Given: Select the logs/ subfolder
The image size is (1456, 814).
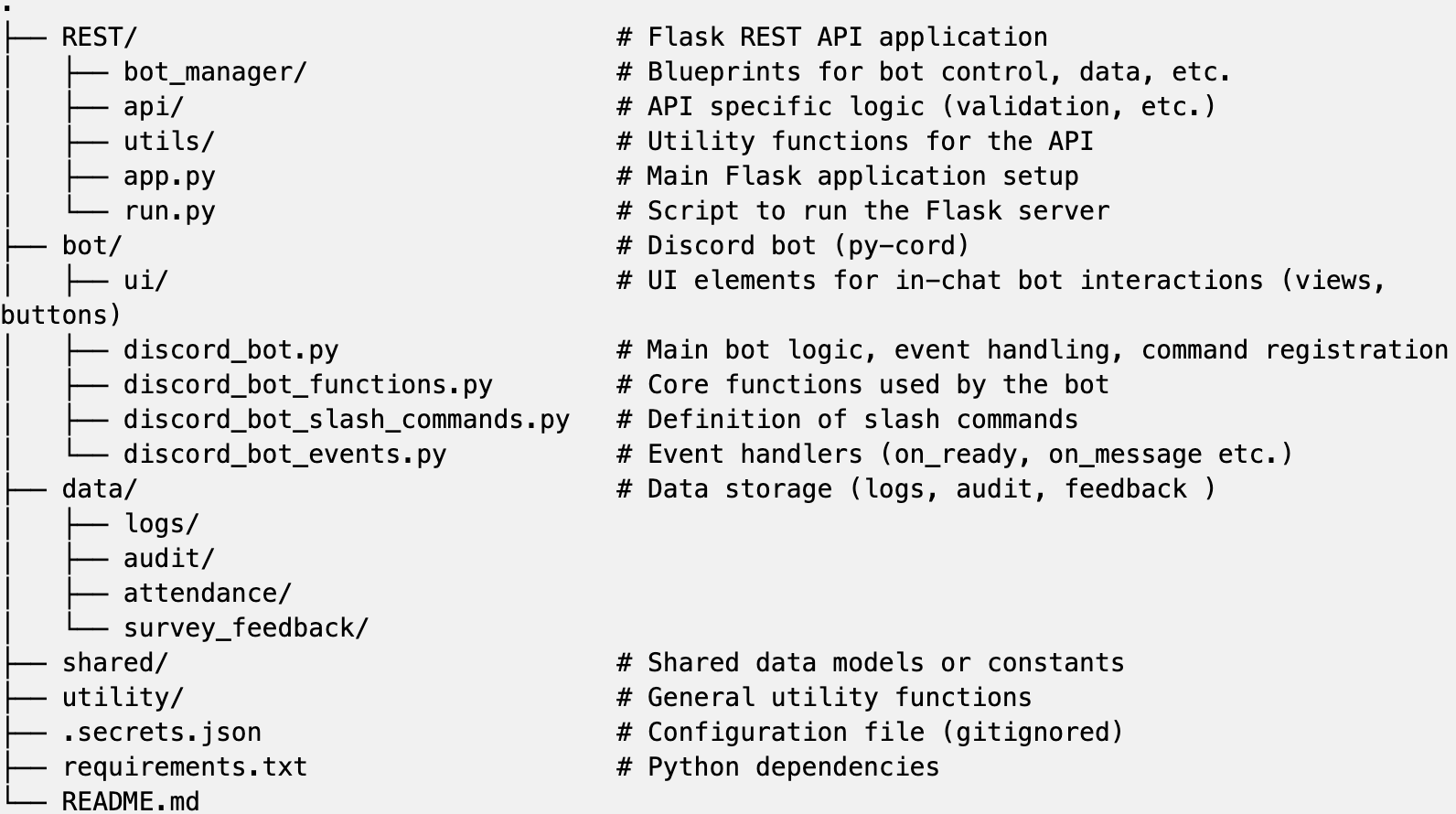Looking at the screenshot, I should [161, 524].
